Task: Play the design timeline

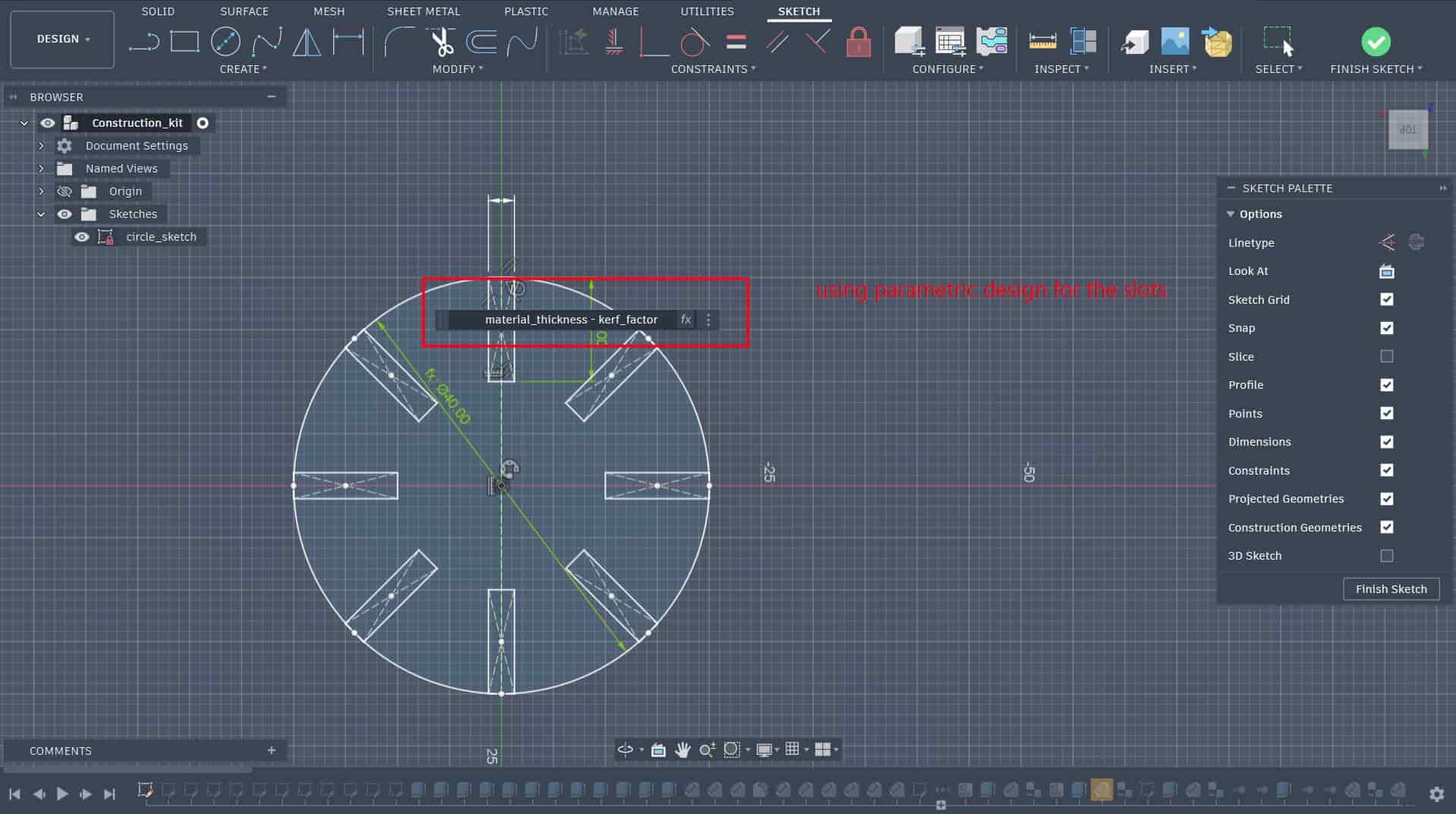Action: coord(62,793)
